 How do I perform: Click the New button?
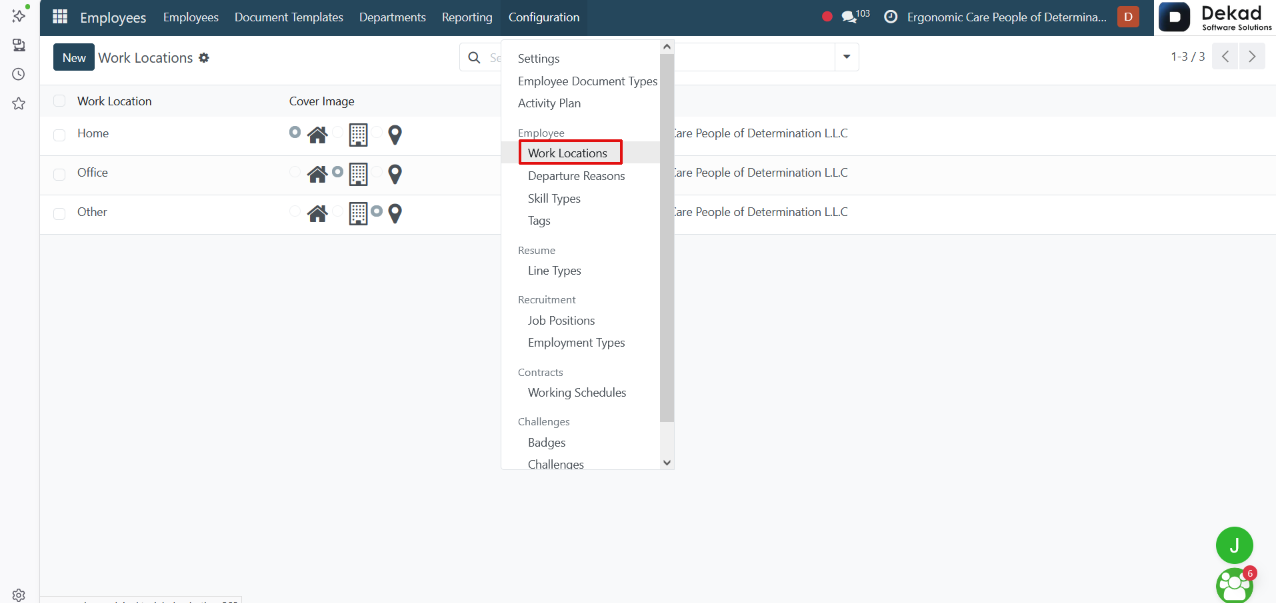[74, 57]
